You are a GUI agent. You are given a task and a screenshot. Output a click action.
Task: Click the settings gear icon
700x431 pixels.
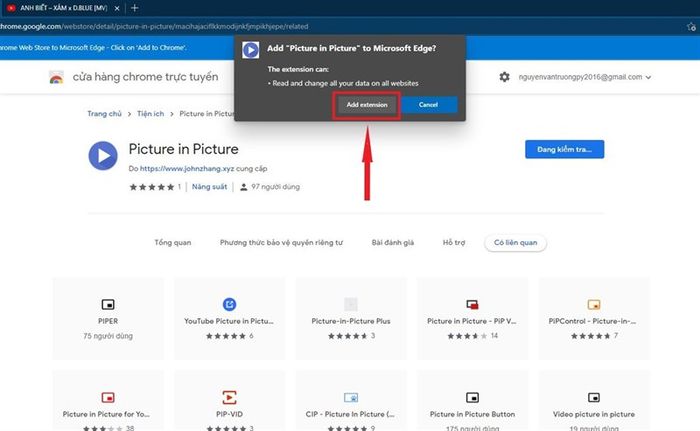tap(503, 77)
